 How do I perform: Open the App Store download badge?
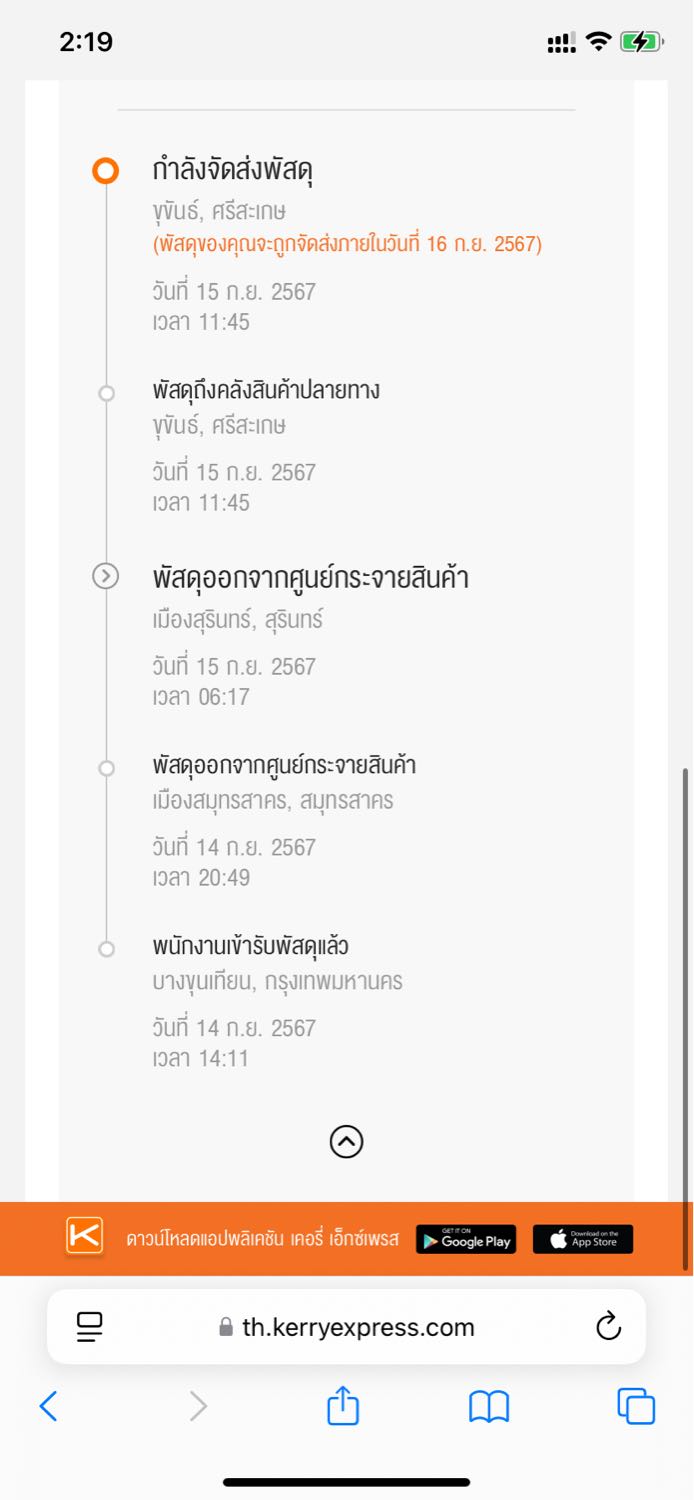click(x=582, y=1240)
